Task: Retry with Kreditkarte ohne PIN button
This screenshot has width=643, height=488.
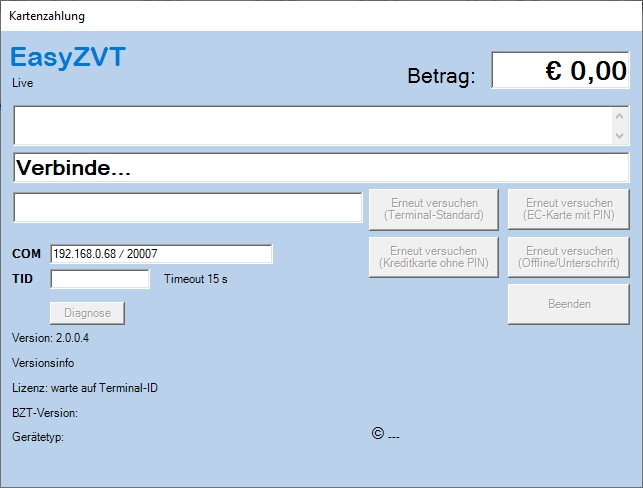Action: pos(433,257)
